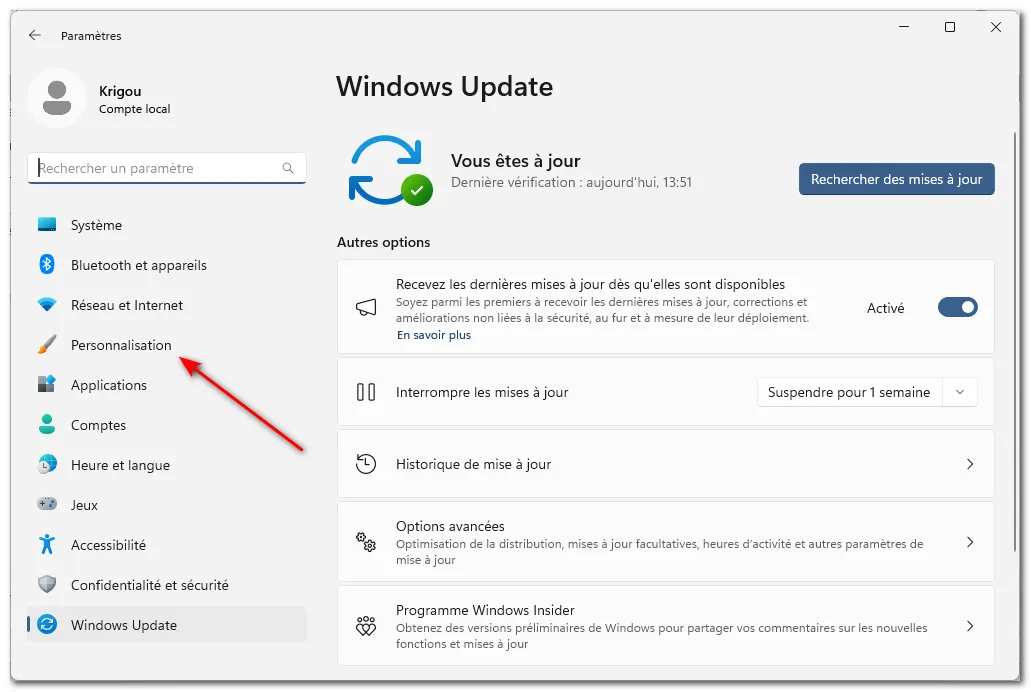This screenshot has height=692, width=1031.
Task: Click the Comptes person icon
Action: [47, 424]
